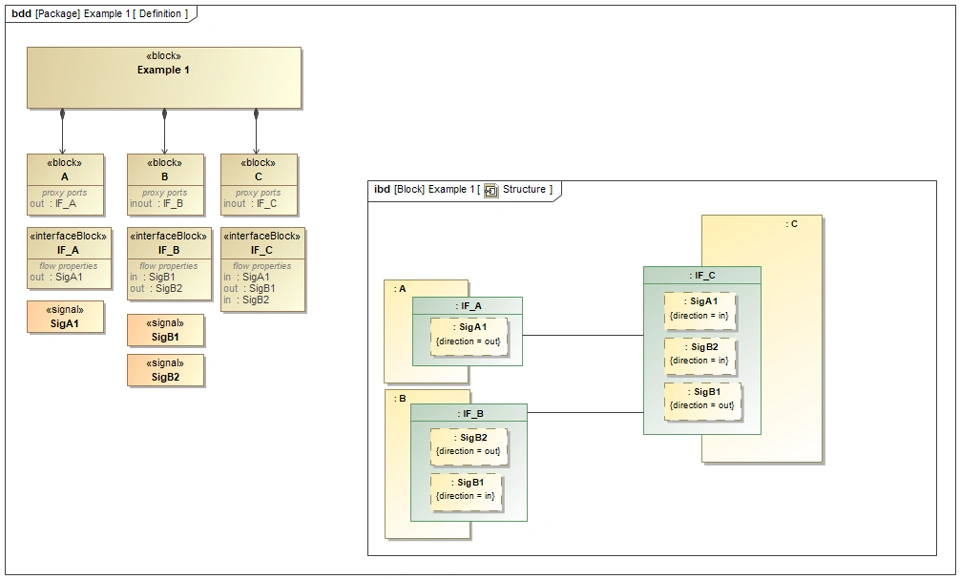Select ': SigB1' direction out inside port IF_C
The width and height of the screenshot is (960, 579).
coord(702,400)
